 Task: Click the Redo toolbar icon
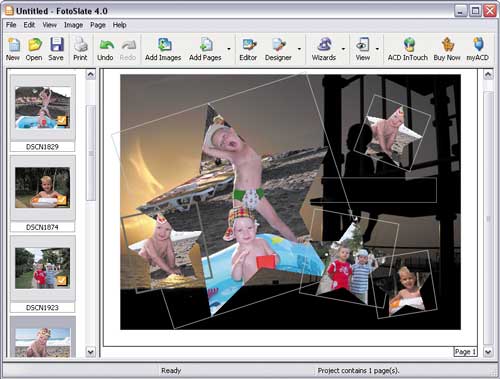coord(128,49)
